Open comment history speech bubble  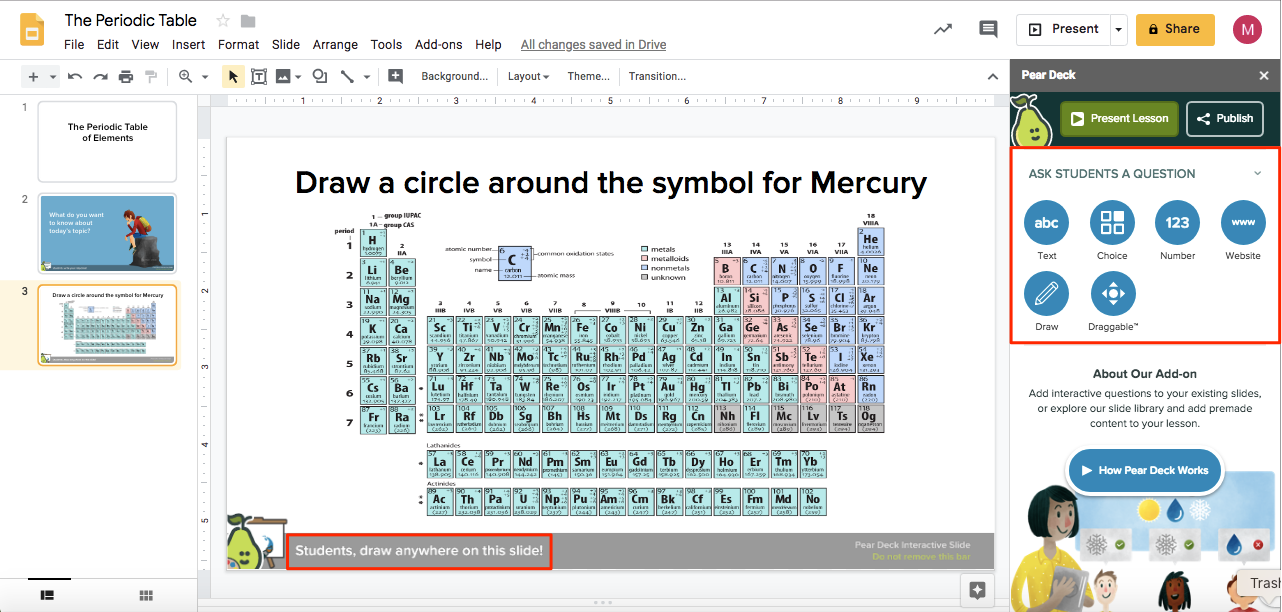pyautogui.click(x=988, y=29)
